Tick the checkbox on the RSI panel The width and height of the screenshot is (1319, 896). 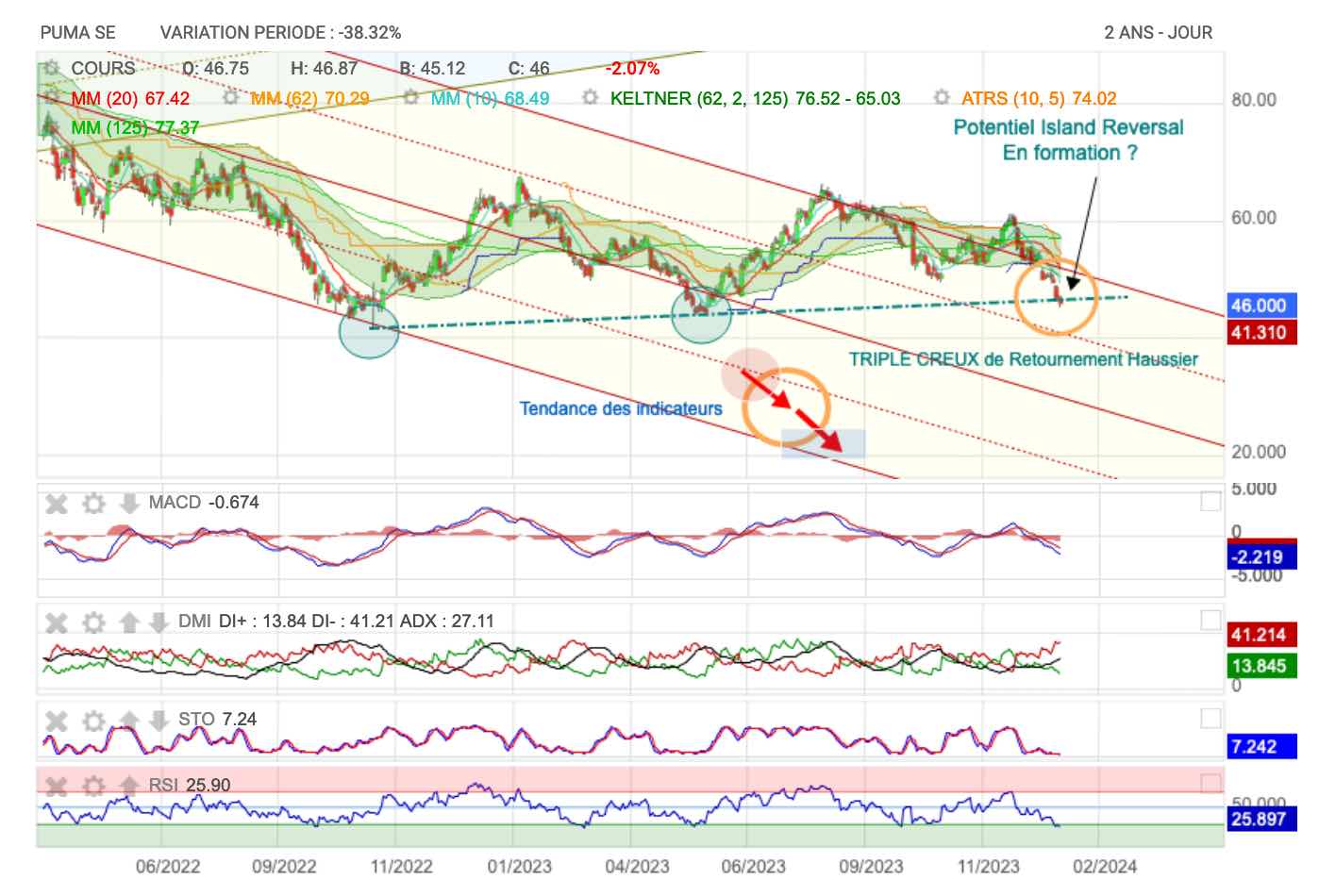(1210, 783)
